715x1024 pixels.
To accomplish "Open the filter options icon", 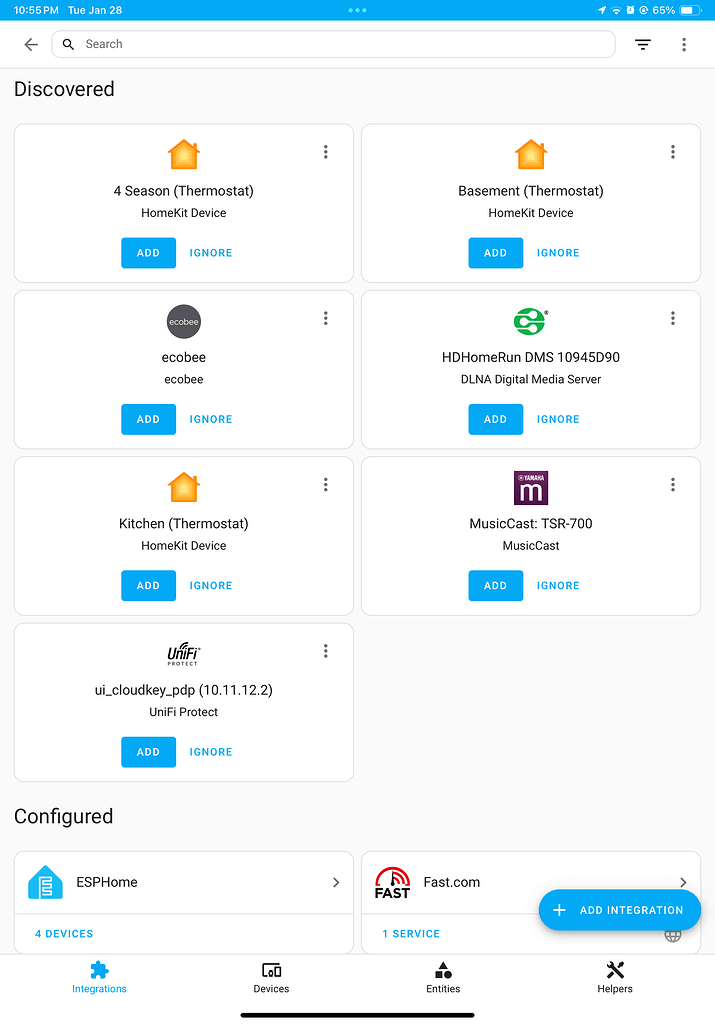I will (642, 45).
